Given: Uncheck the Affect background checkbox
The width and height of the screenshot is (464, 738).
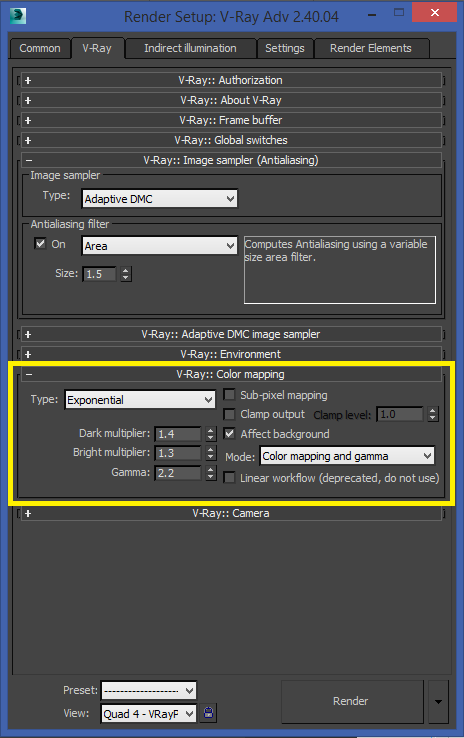Looking at the screenshot, I should pyautogui.click(x=229, y=433).
